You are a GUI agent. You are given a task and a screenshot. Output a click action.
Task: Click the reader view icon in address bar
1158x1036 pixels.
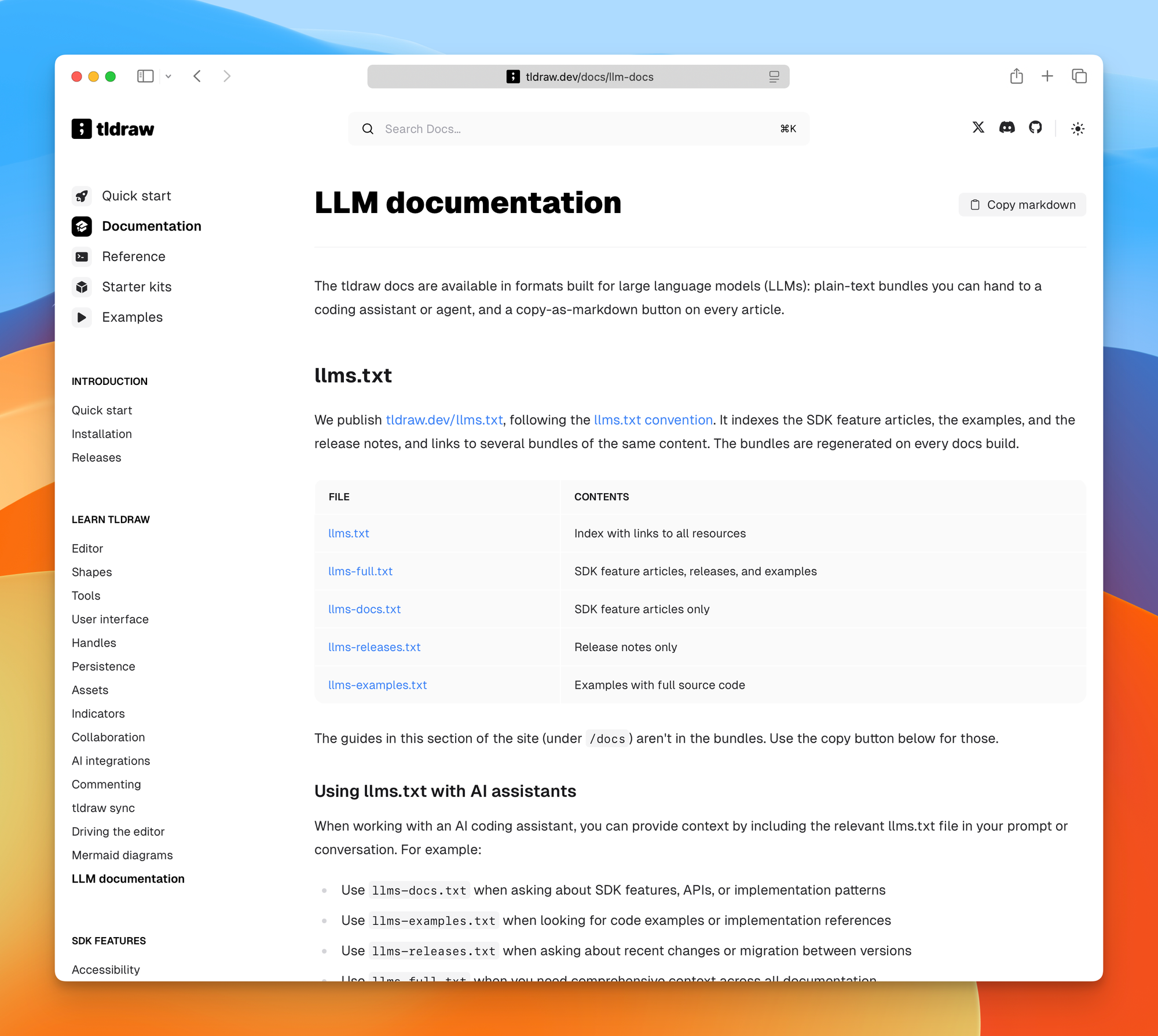tap(774, 76)
